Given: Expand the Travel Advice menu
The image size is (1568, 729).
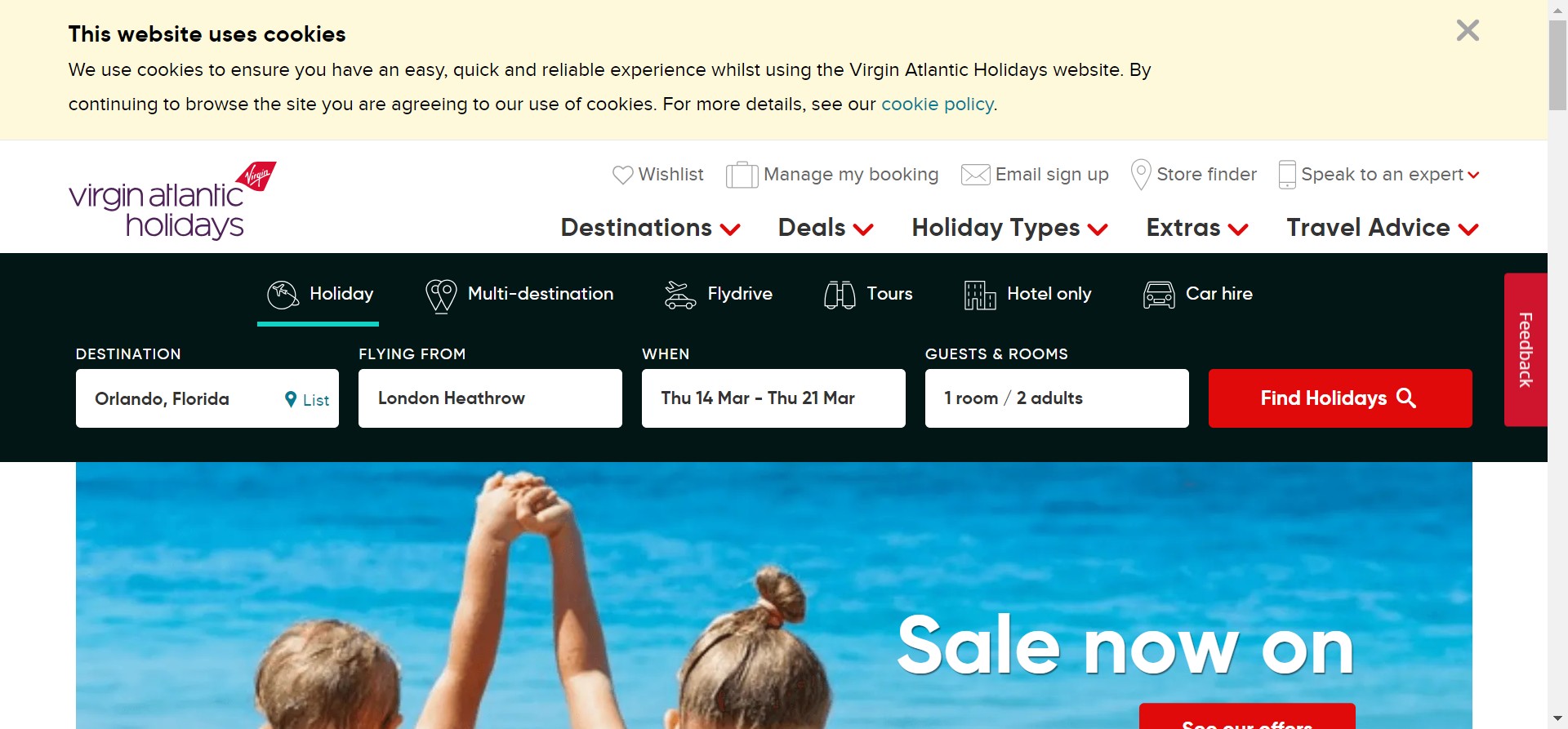Looking at the screenshot, I should coord(1383,228).
